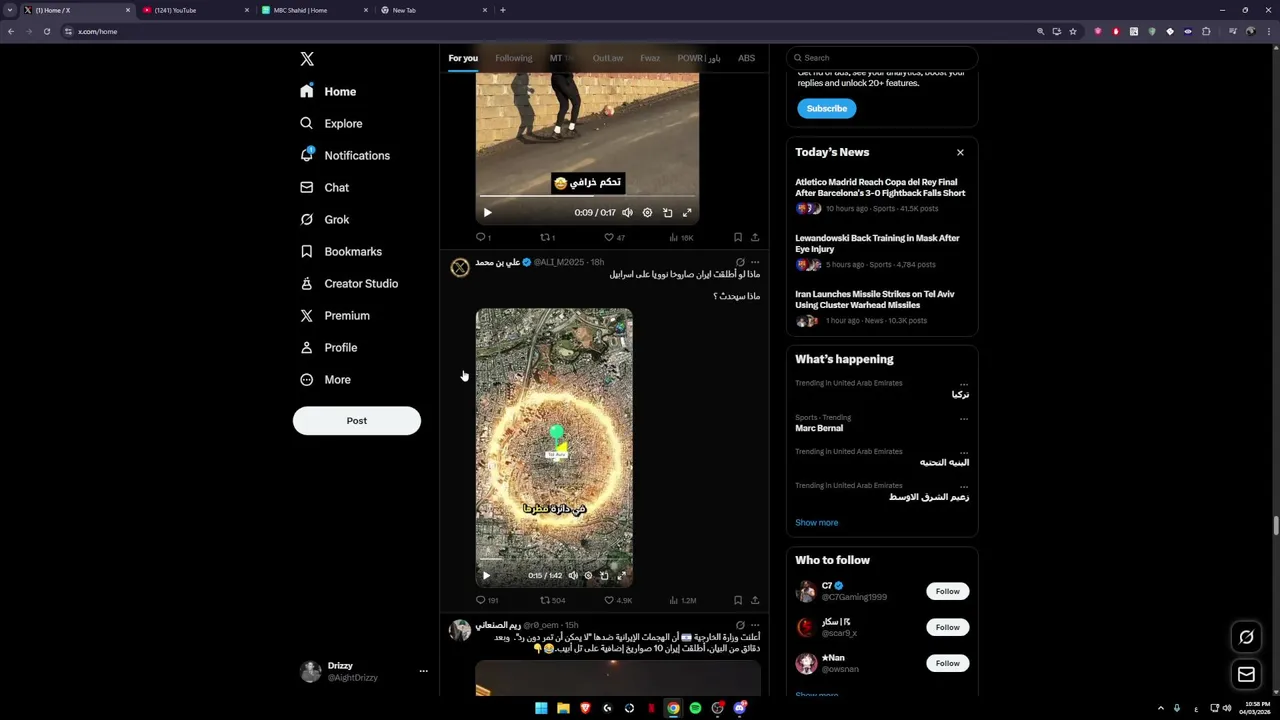The width and height of the screenshot is (1280, 720).
Task: Switch to the ABS timeline tab
Action: pos(747,58)
